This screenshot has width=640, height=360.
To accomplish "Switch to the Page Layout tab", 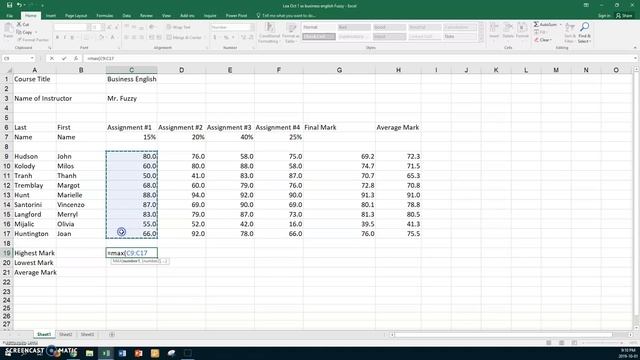I will coord(76,16).
